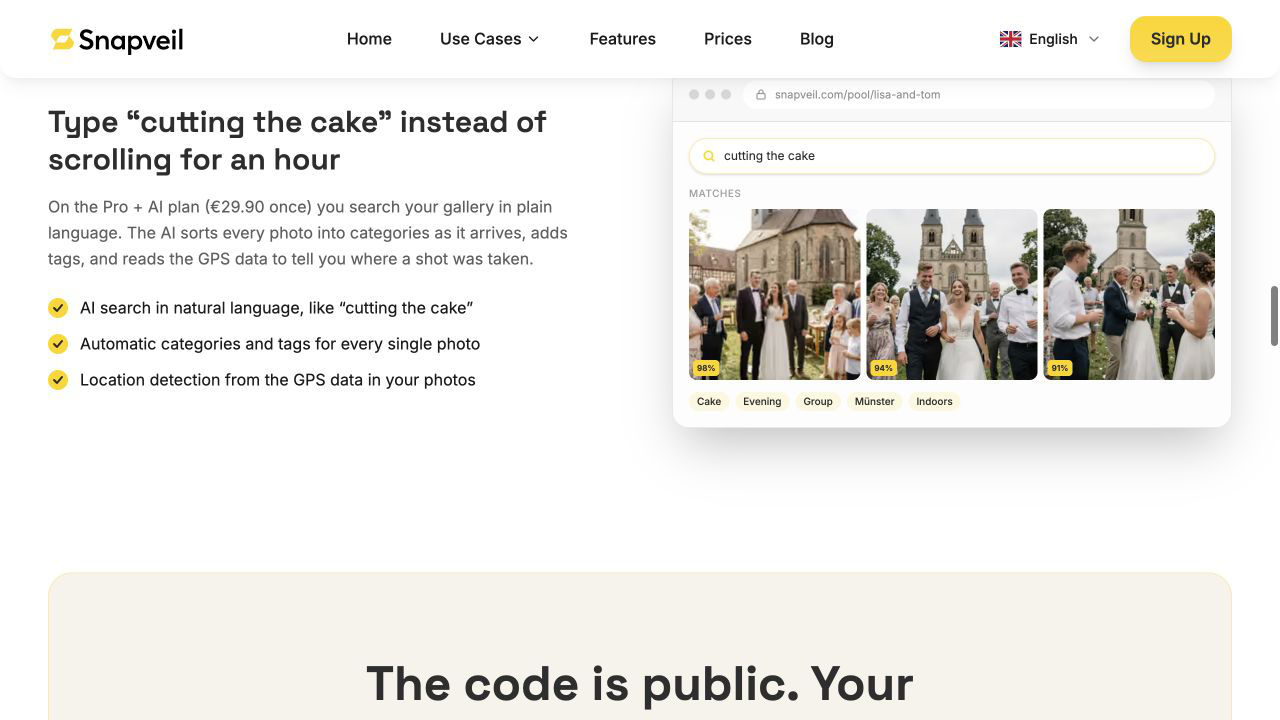Click the yellow Sign Up button
This screenshot has width=1280, height=720.
pos(1181,39)
